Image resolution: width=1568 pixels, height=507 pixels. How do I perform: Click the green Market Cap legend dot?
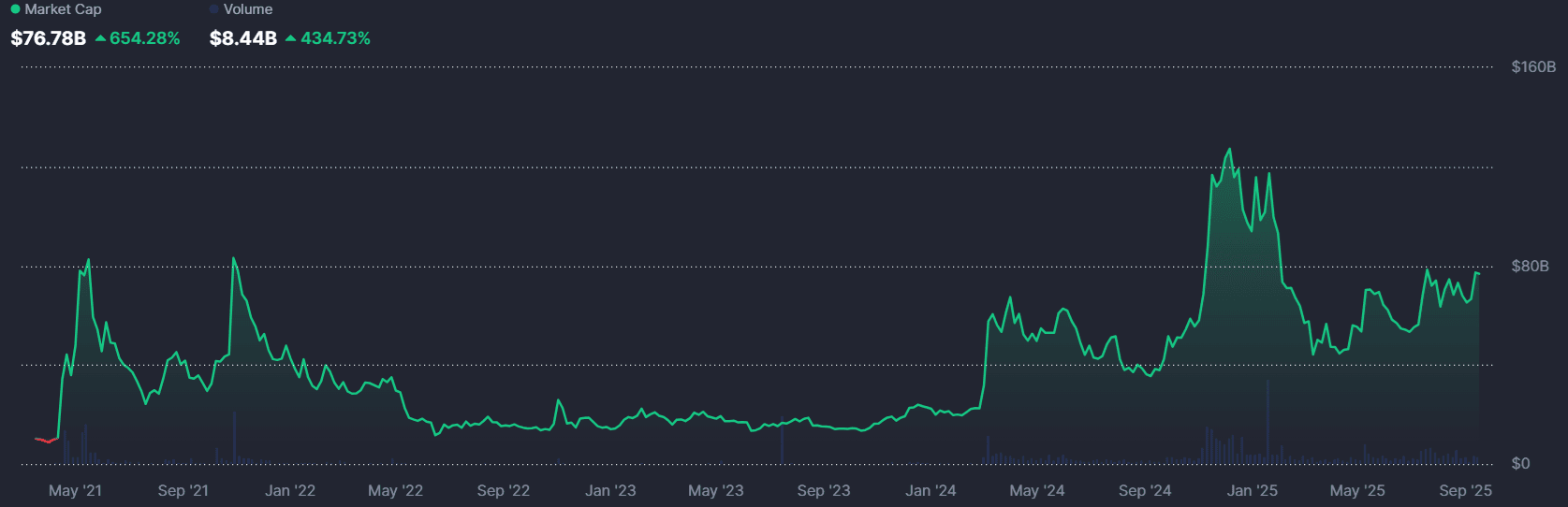pyautogui.click(x=15, y=9)
